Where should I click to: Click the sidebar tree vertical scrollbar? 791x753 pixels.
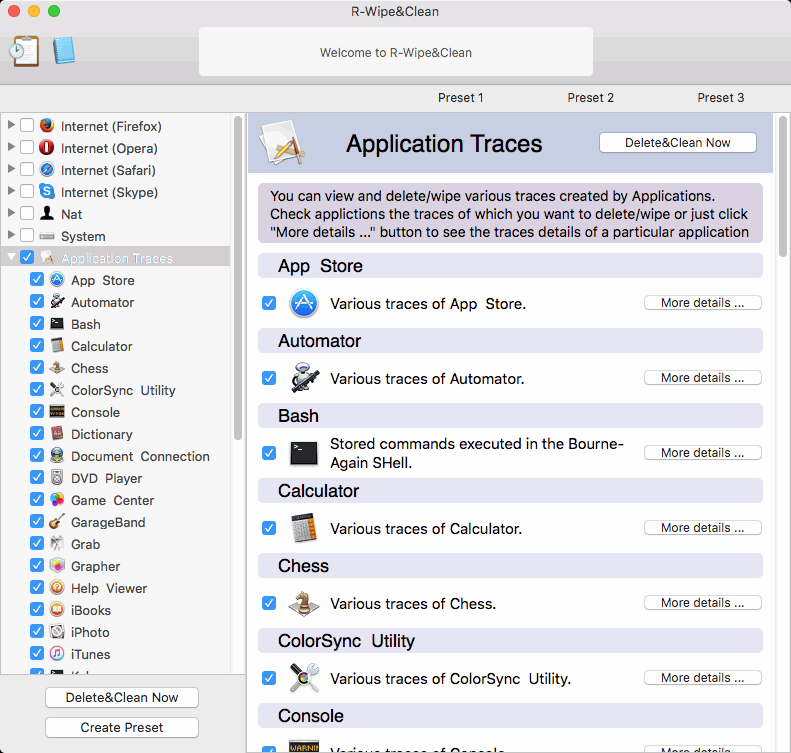pyautogui.click(x=238, y=278)
